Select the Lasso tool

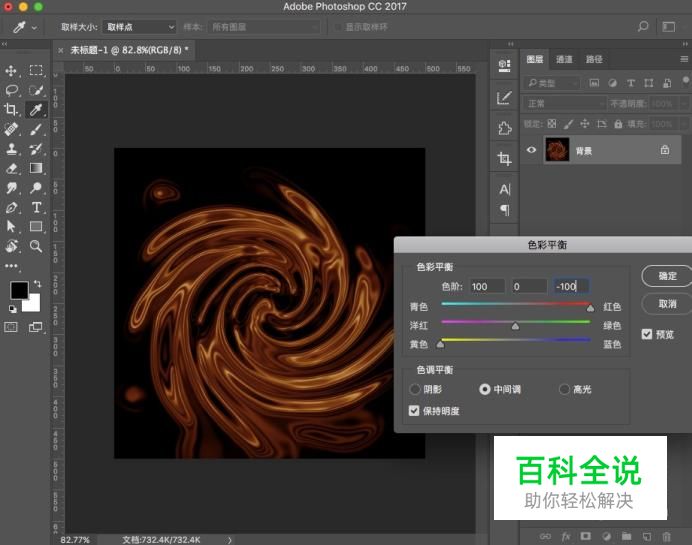click(x=11, y=90)
